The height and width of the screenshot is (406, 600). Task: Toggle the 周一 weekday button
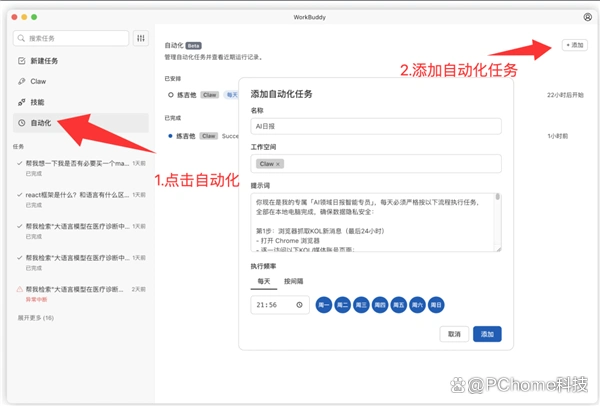pyautogui.click(x=324, y=305)
